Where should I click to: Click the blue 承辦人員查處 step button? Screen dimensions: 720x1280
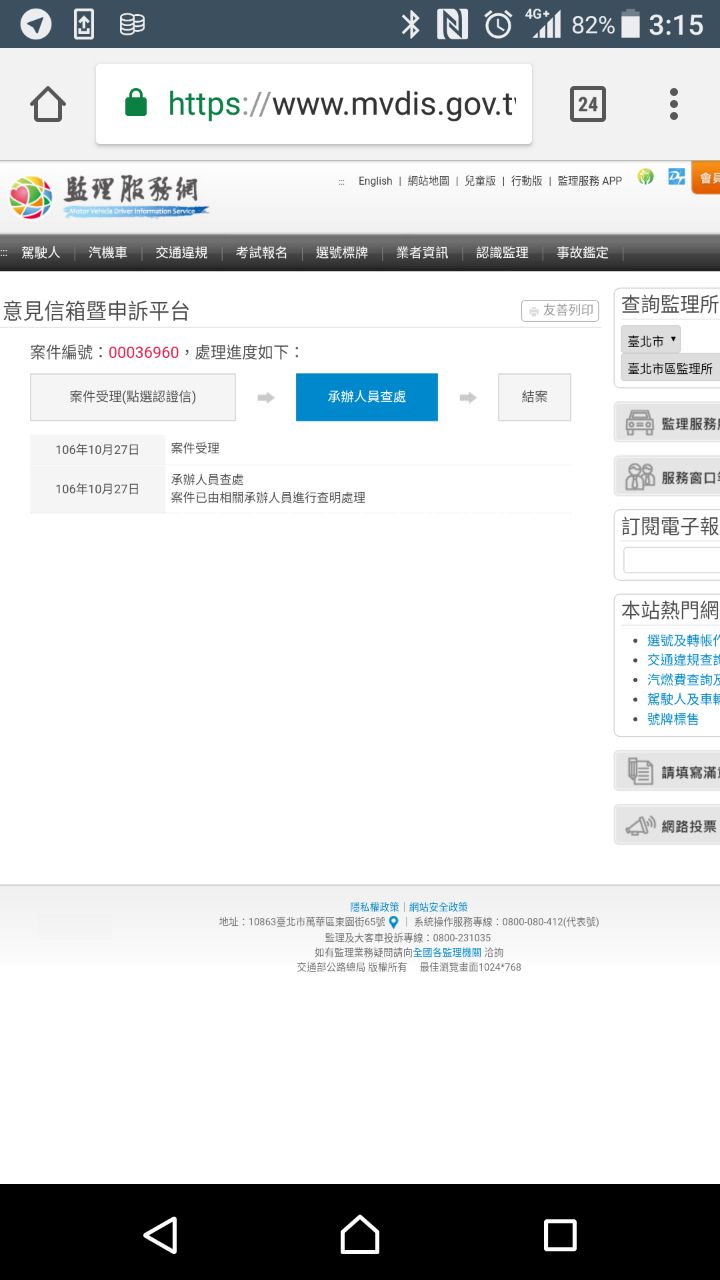(x=366, y=397)
